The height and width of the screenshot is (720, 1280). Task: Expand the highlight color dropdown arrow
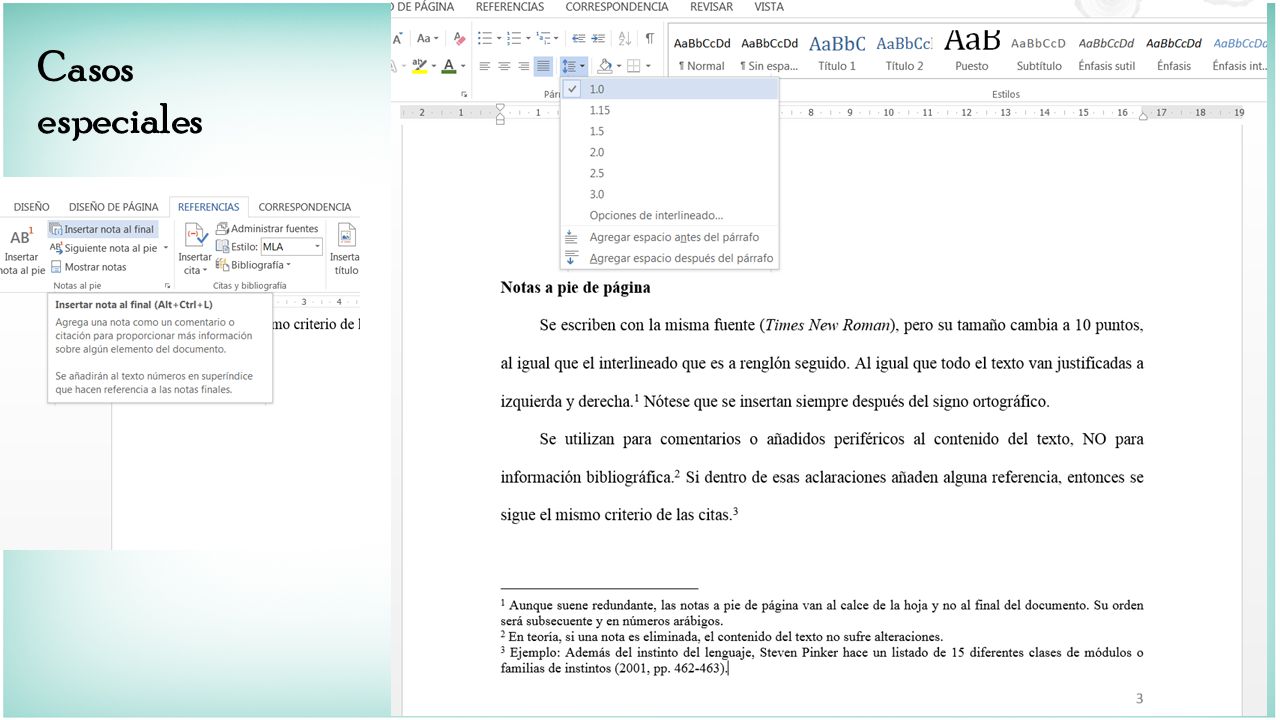434,66
